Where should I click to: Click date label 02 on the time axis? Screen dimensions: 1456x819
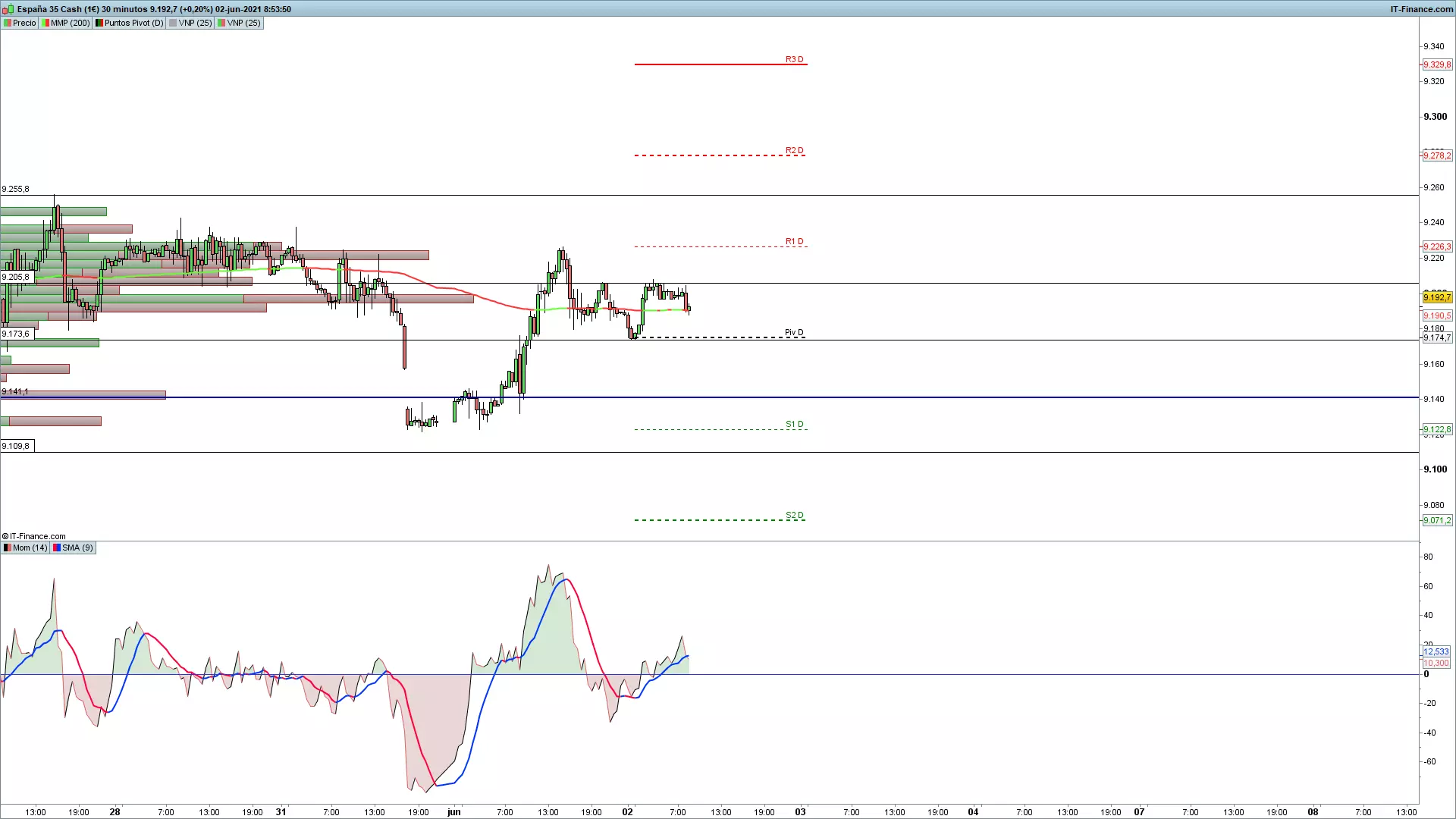pos(627,811)
